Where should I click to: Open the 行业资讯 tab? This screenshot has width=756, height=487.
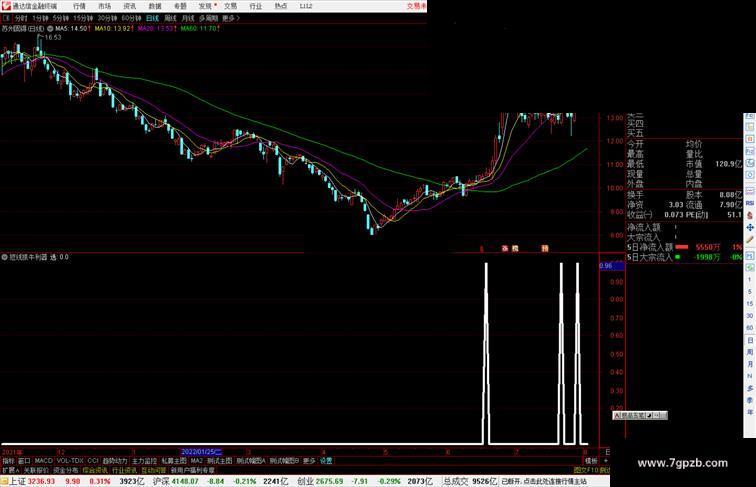[124, 470]
